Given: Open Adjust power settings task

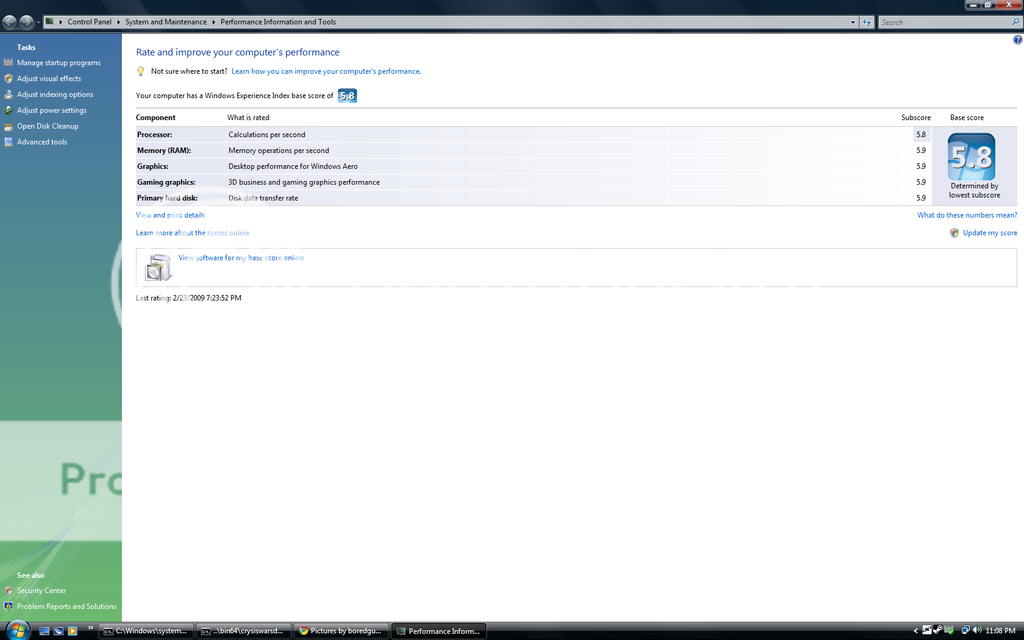Looking at the screenshot, I should click(52, 110).
